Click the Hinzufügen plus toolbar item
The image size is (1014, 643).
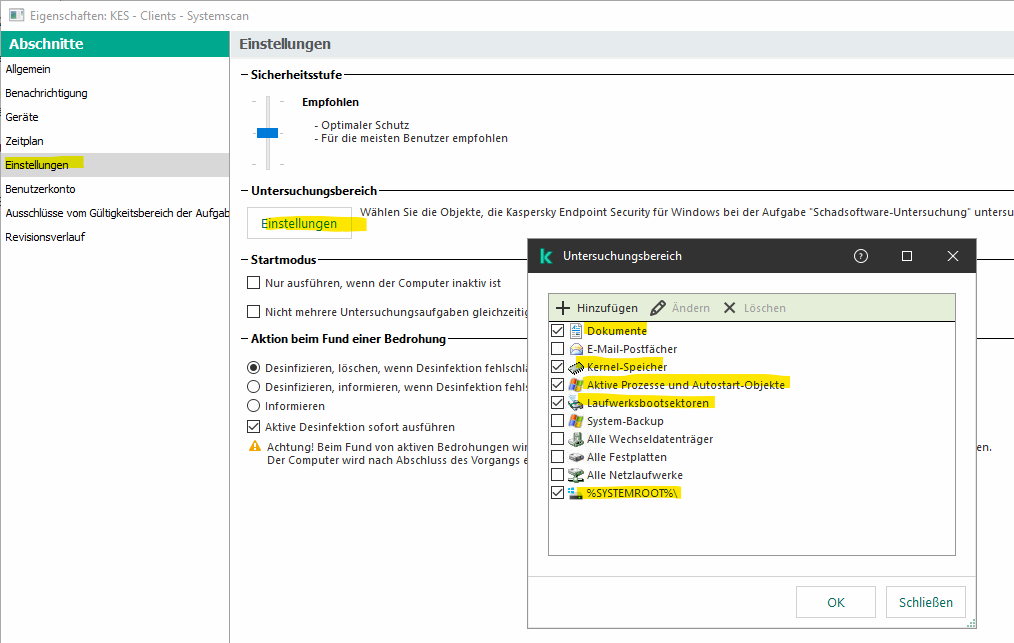[x=596, y=308]
